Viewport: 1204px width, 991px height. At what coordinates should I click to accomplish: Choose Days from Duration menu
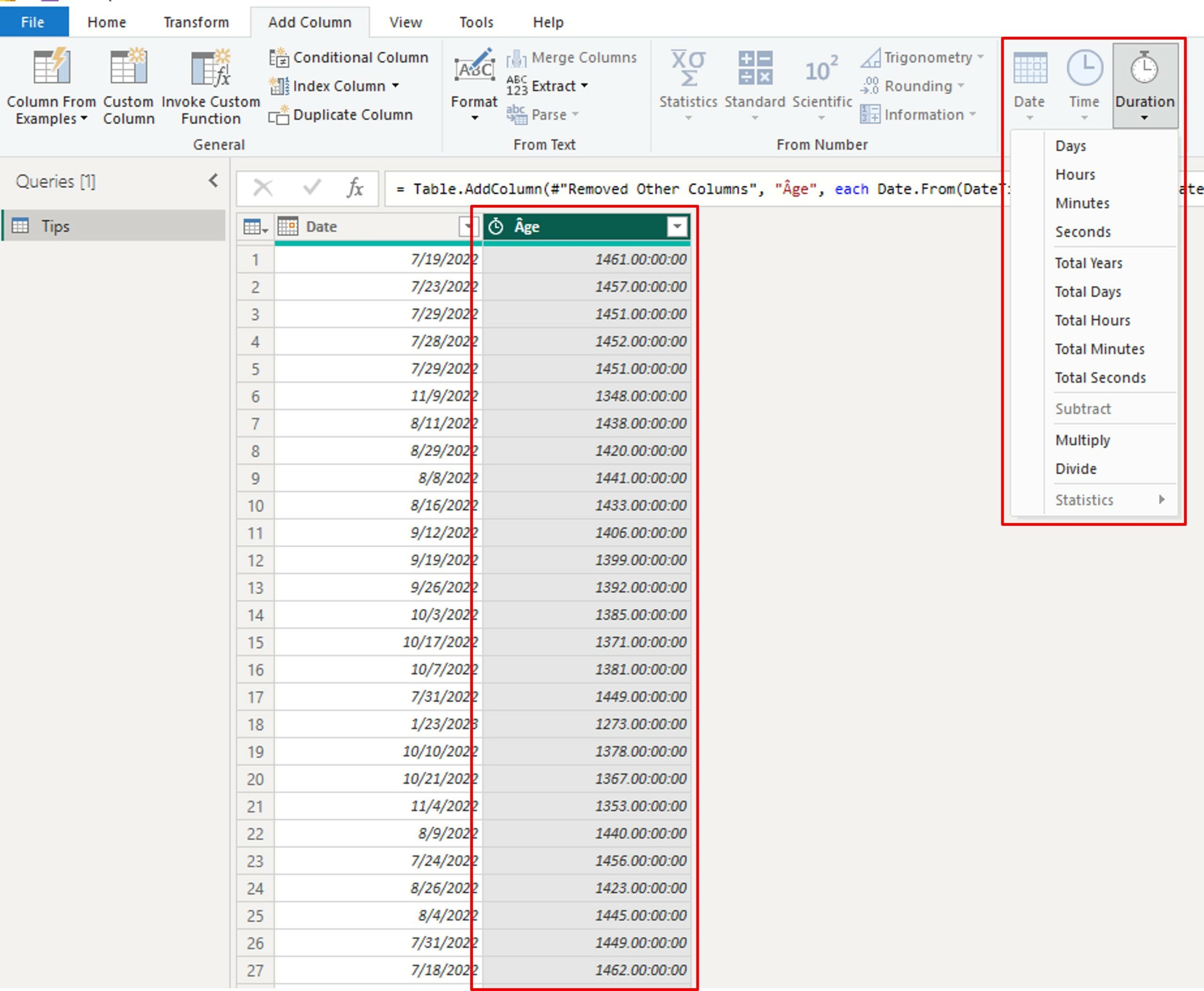1070,146
